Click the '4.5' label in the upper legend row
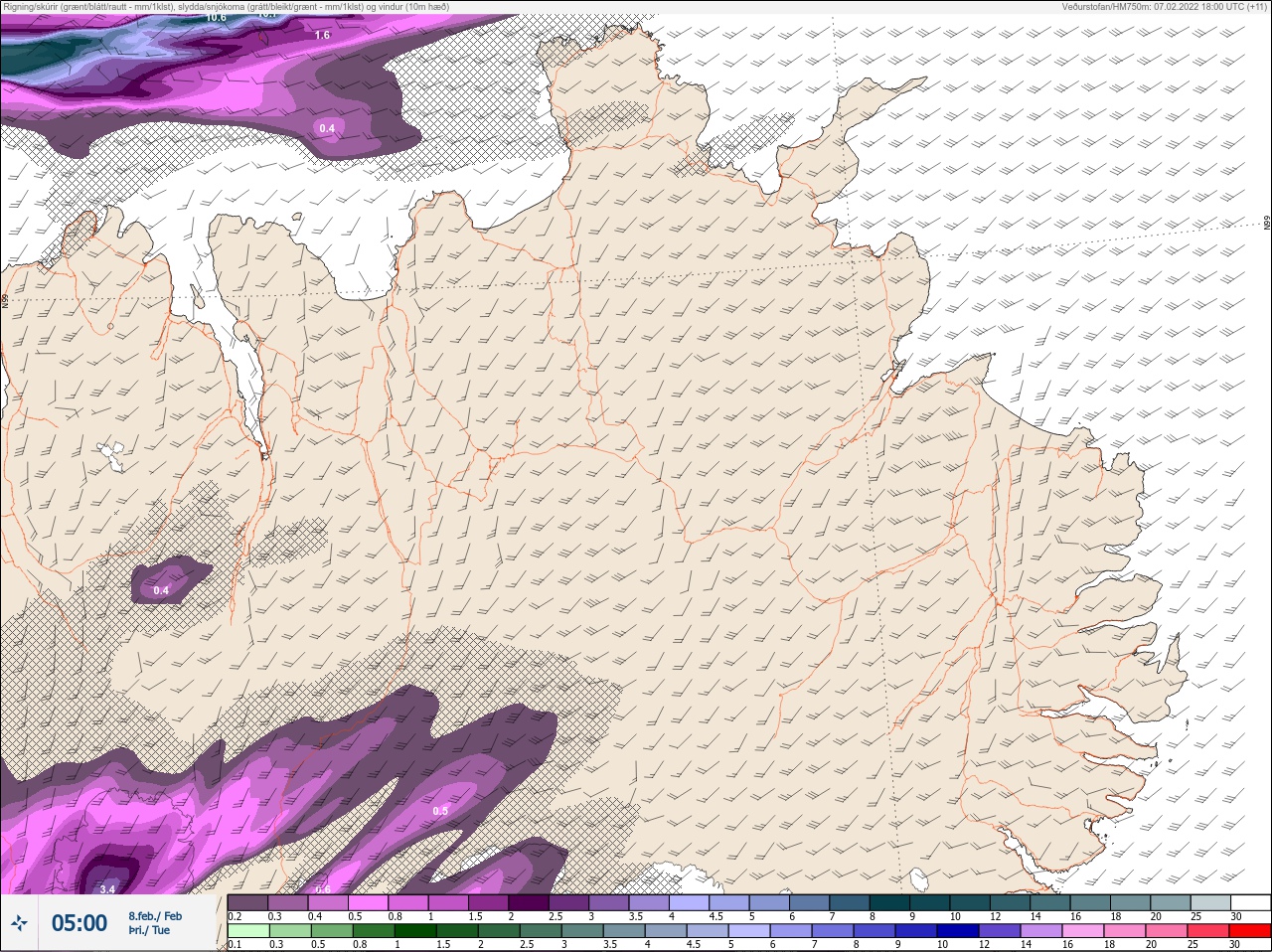Viewport: 1272px width, 952px height. point(716,916)
